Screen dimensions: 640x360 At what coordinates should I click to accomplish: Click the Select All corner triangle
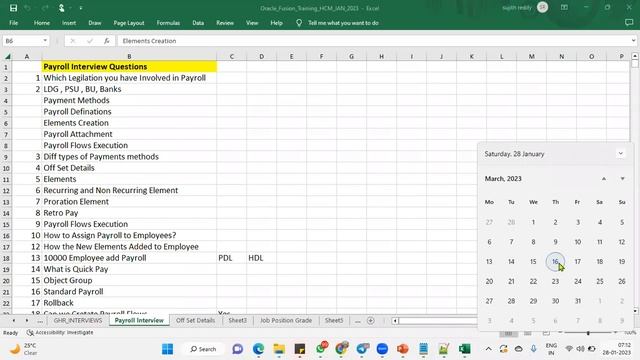point(7,56)
